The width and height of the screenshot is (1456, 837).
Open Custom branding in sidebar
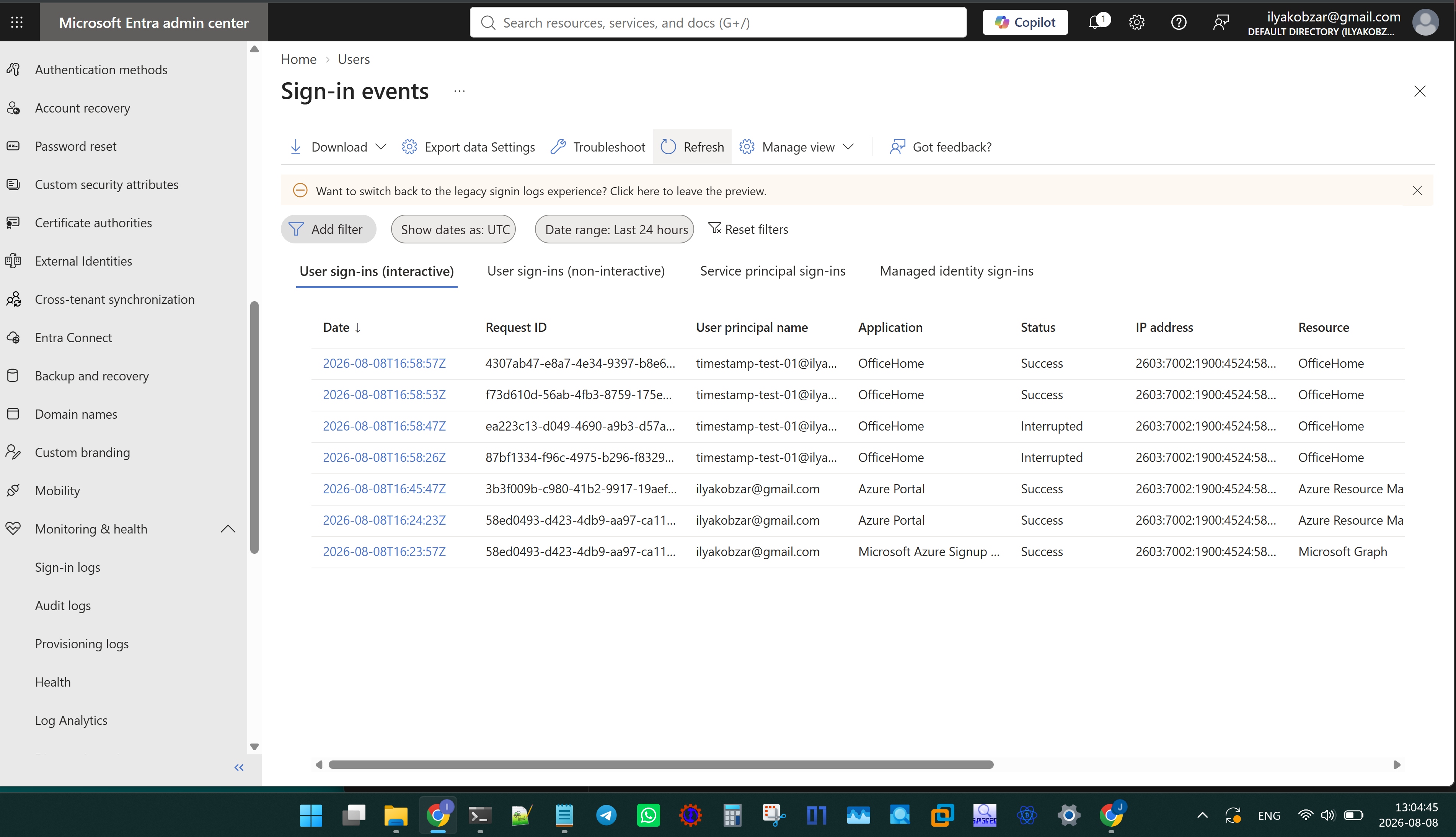83,453
